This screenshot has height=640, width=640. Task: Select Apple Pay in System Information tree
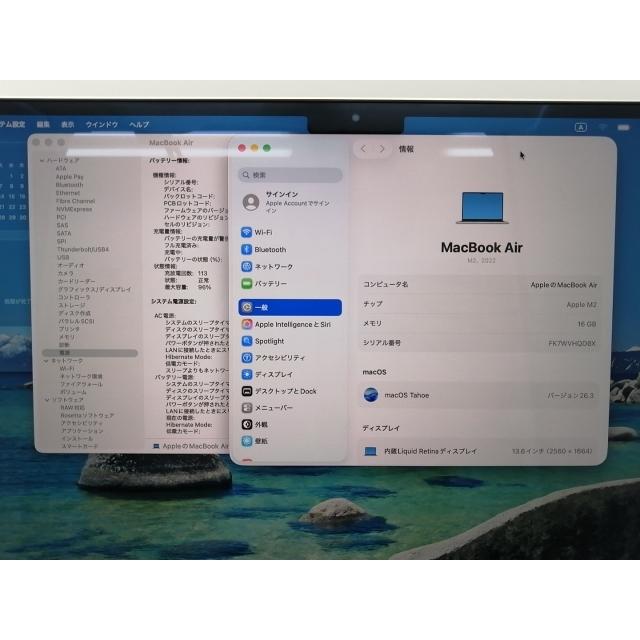coord(69,176)
